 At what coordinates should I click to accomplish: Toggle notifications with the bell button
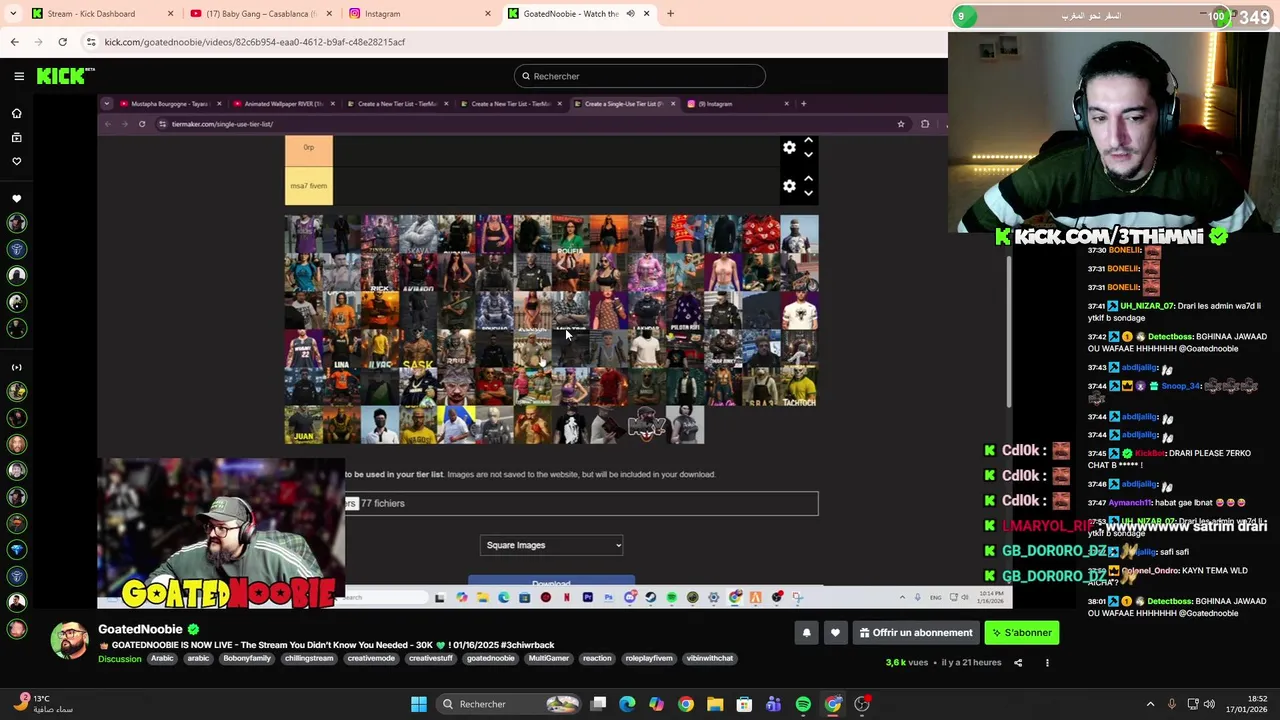click(806, 633)
